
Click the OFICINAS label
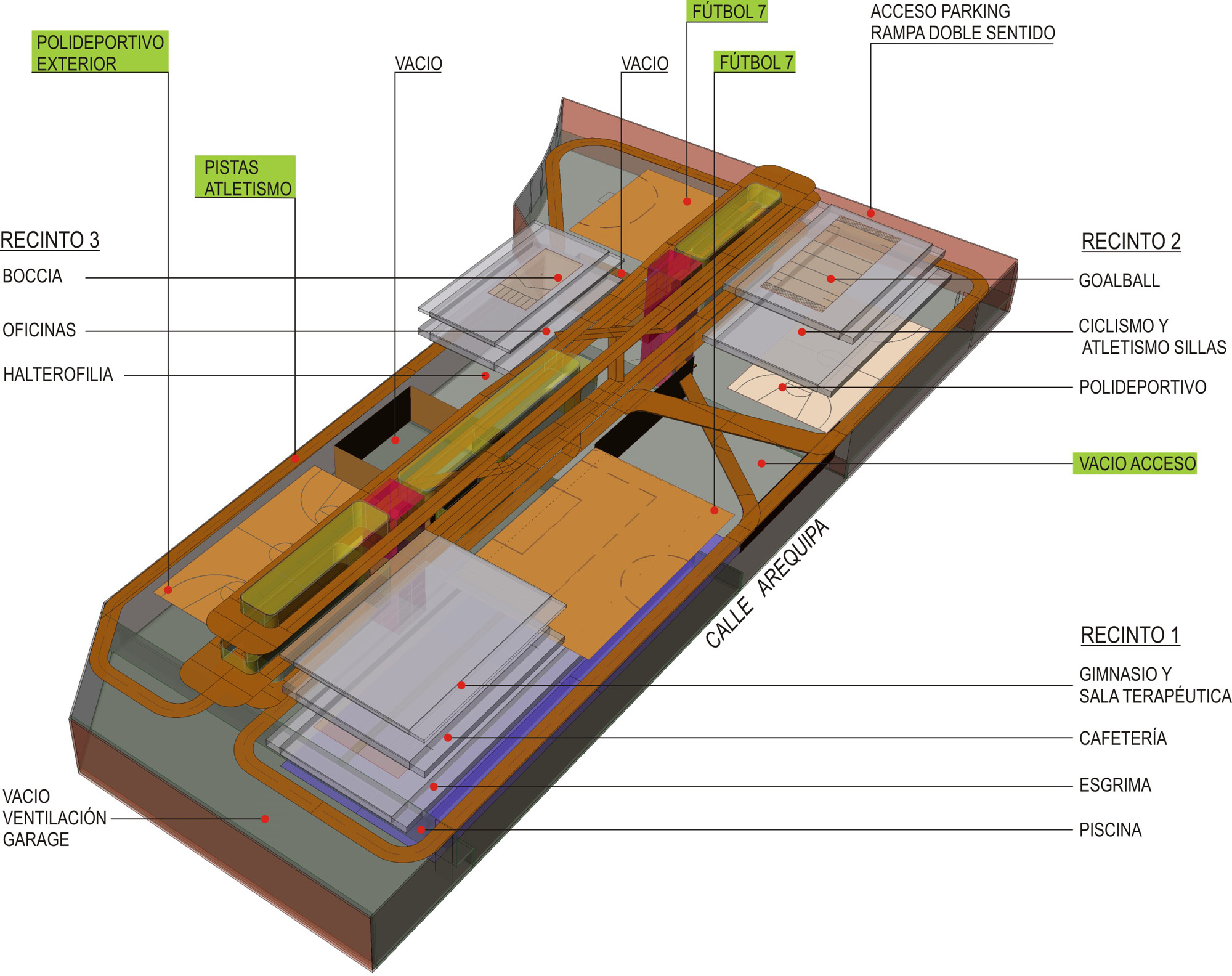point(39,330)
